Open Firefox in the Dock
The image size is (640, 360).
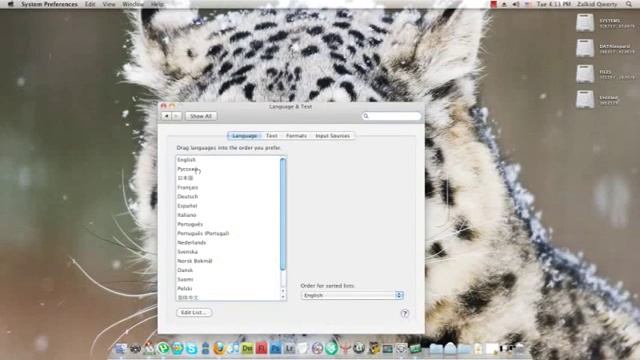tap(219, 349)
